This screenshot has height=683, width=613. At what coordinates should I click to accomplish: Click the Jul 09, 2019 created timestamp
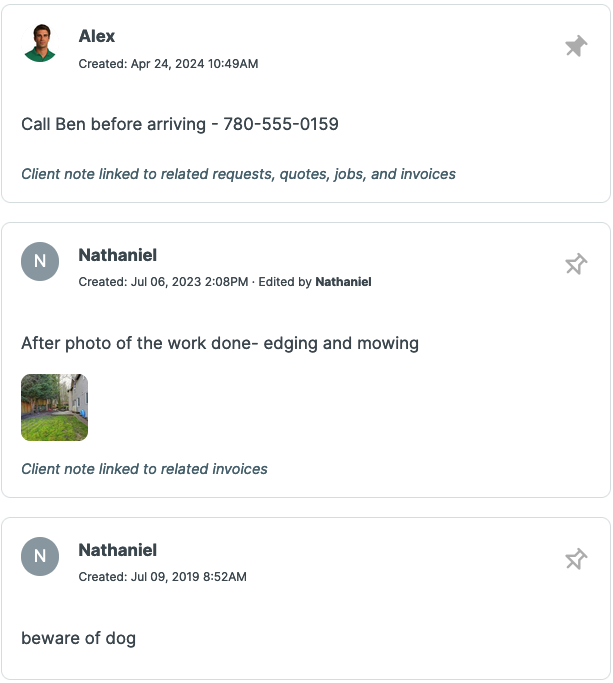[x=162, y=577]
